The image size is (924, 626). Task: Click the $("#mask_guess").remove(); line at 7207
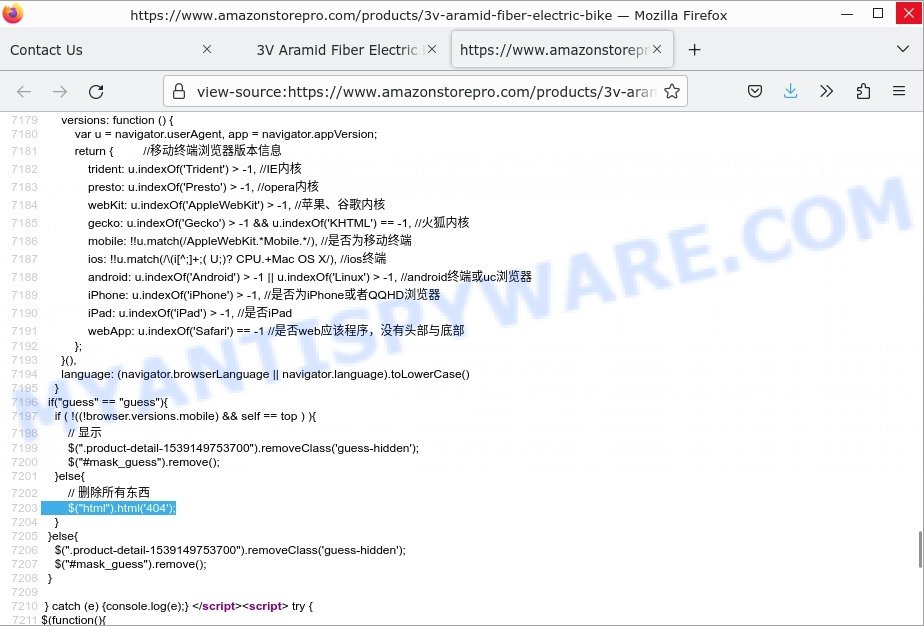131,565
